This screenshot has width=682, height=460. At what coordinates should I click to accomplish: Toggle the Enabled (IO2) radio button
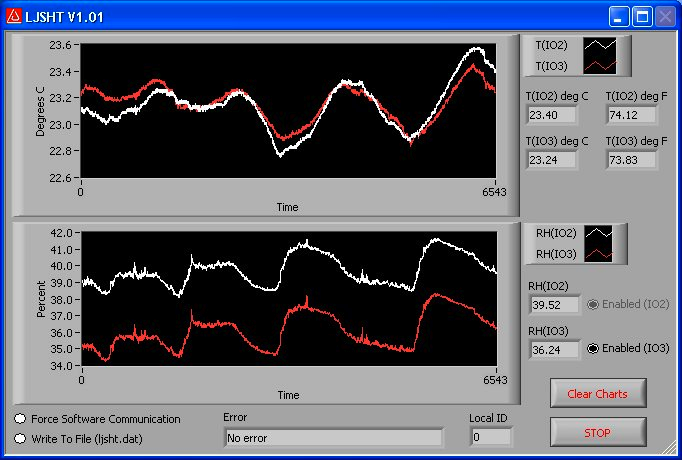tap(592, 304)
